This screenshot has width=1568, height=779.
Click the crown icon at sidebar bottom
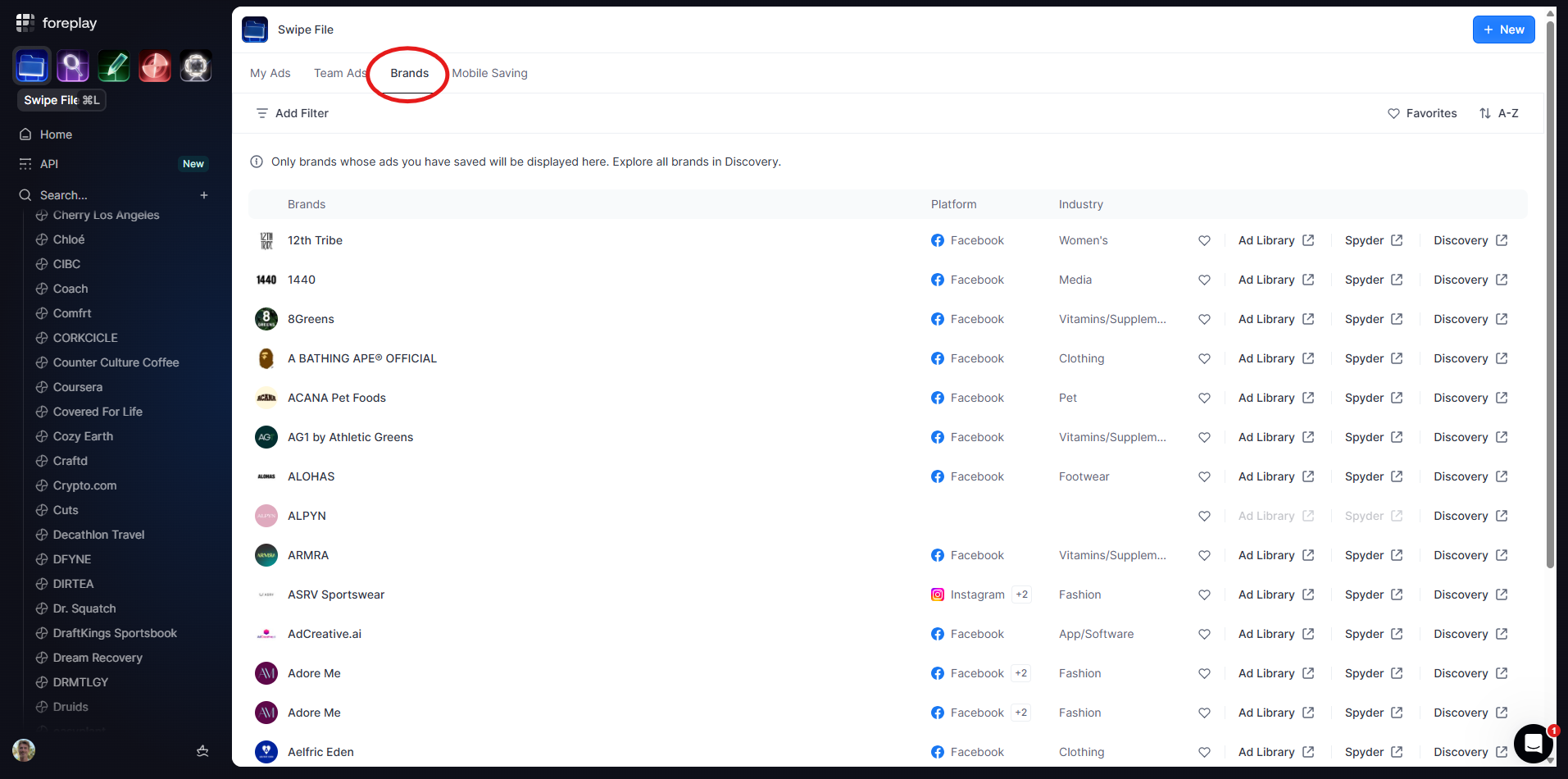point(202,750)
